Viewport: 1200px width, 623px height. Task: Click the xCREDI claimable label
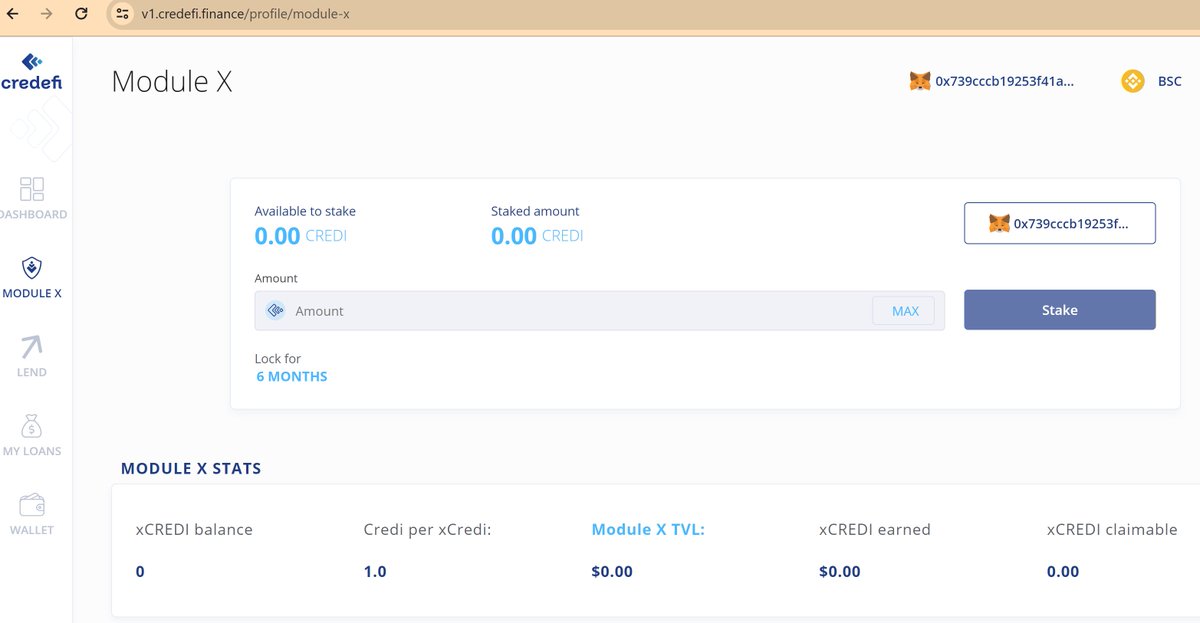click(x=1112, y=530)
